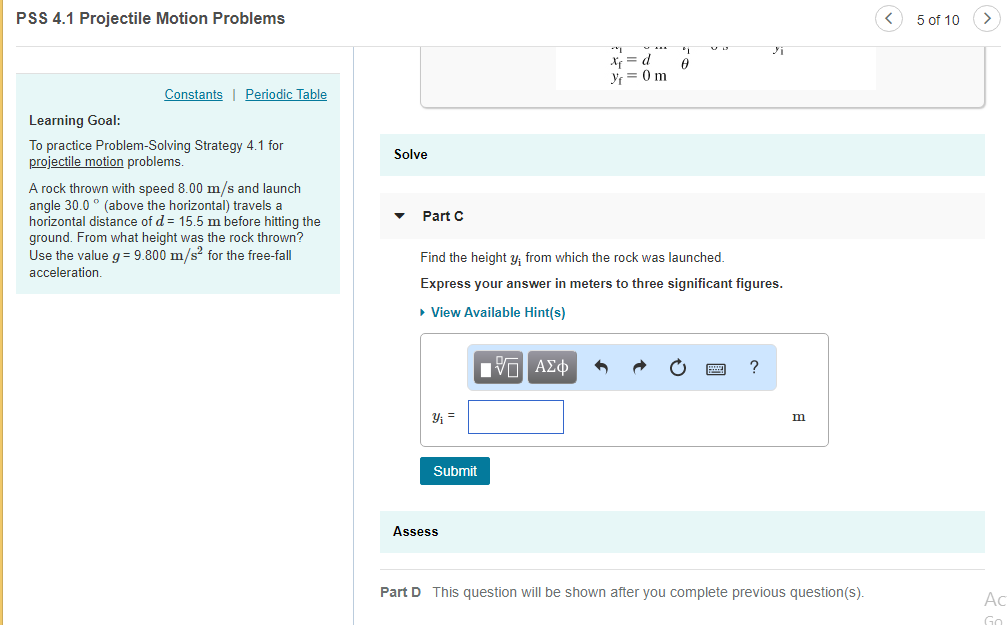Open the Constants reference
Image resolution: width=1007 pixels, height=625 pixels.
pyautogui.click(x=193, y=94)
